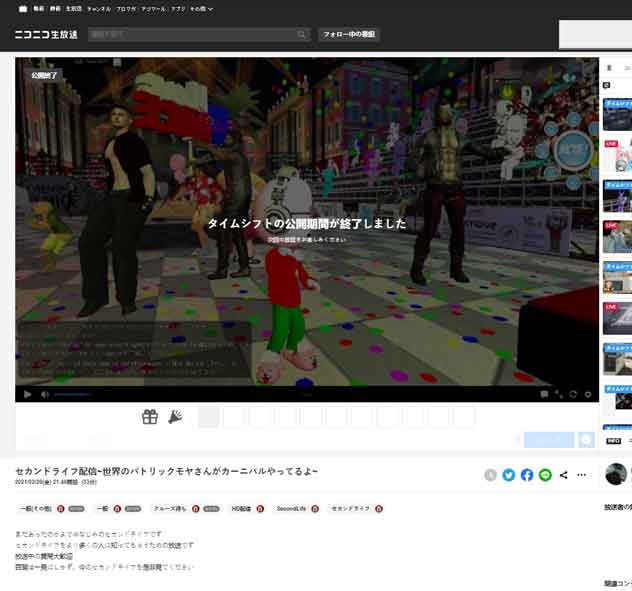The image size is (632, 591).
Task: Share the broadcast on Twitter
Action: point(509,475)
